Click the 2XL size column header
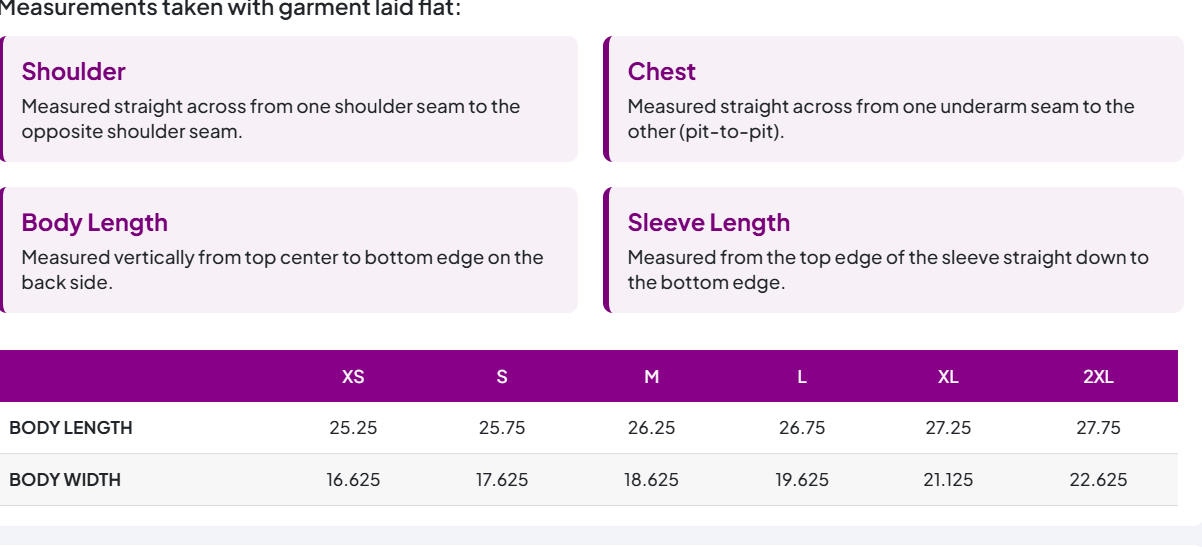The height and width of the screenshot is (547, 1202). tap(1098, 377)
